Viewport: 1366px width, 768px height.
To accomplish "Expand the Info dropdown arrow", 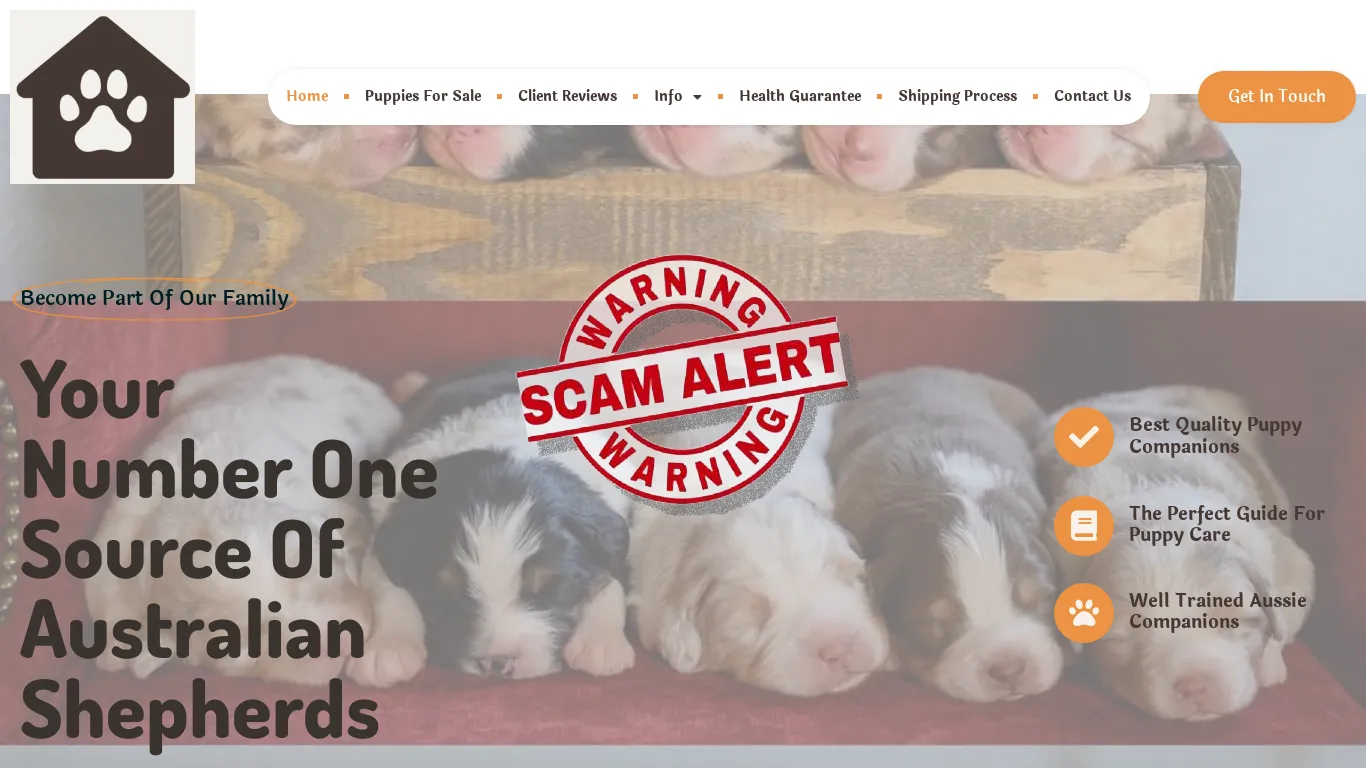I will pos(697,97).
